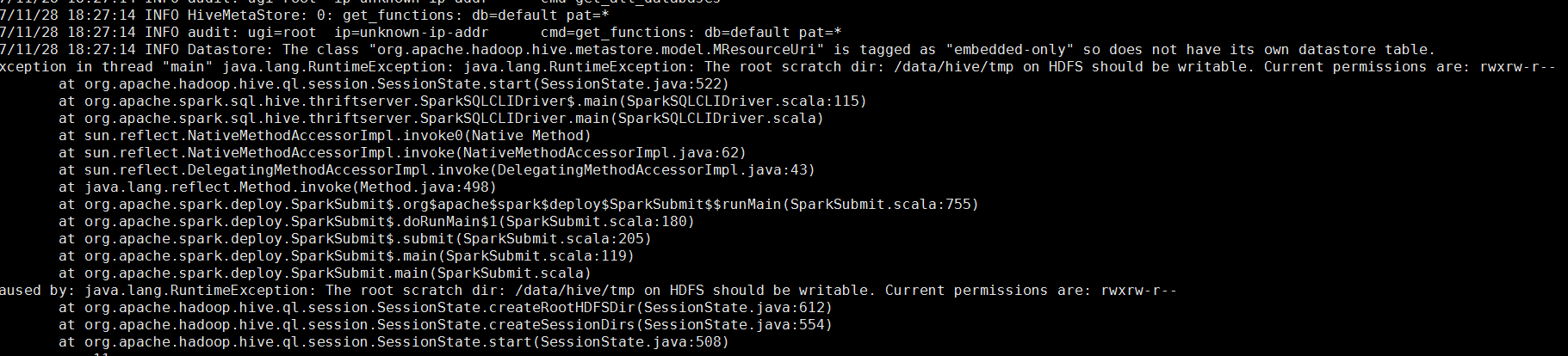1568x356 pixels.
Task: Click rwxrw-r-- permissions in the "Caused by" line
Action: [x=1138, y=291]
